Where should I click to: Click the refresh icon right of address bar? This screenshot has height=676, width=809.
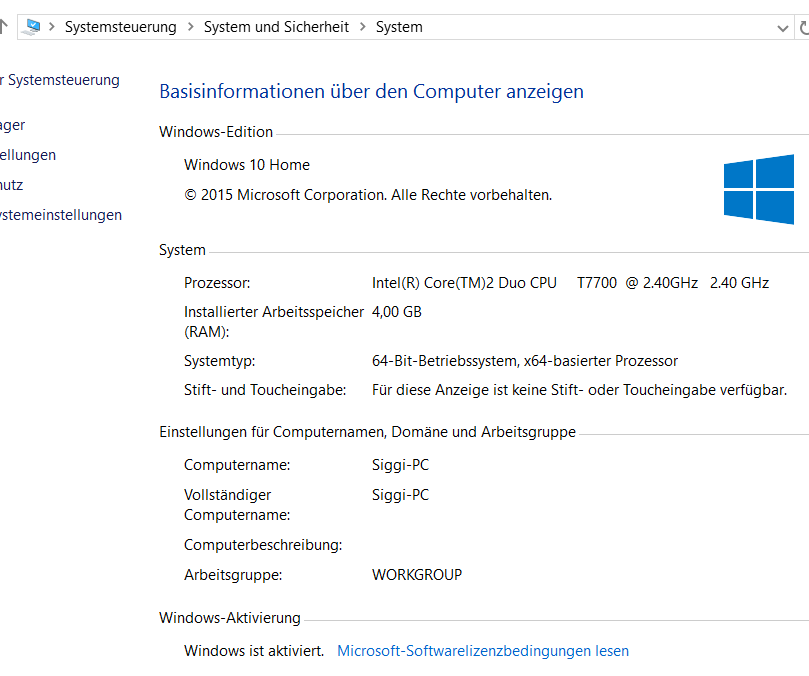point(803,27)
